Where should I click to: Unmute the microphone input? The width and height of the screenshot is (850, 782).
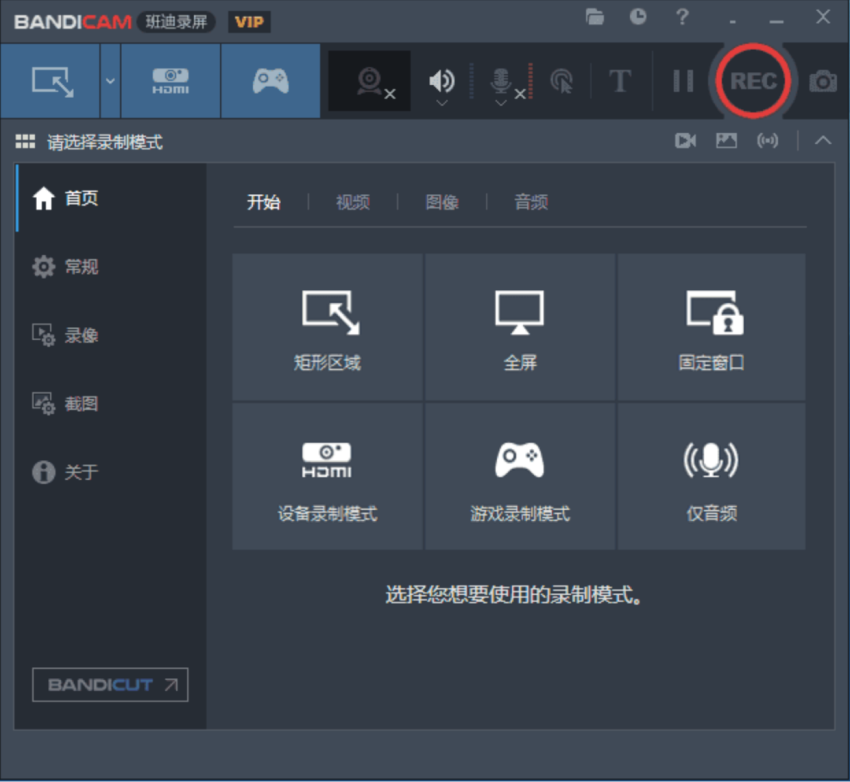coord(502,82)
